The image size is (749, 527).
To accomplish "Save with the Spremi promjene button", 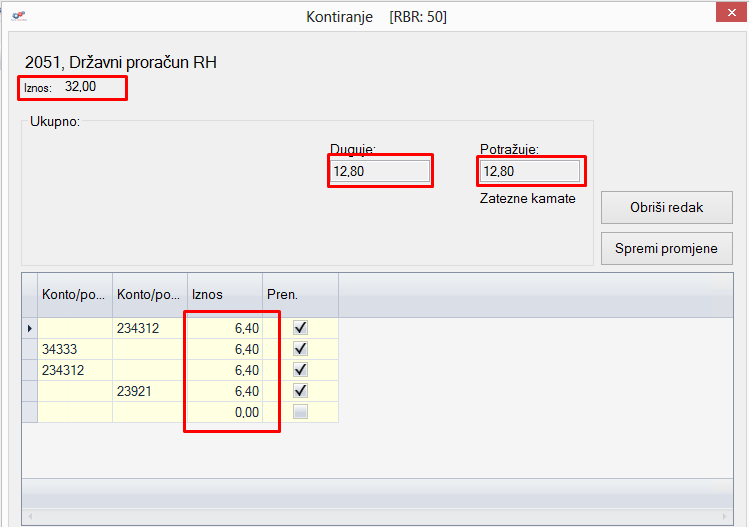I will tap(666, 248).
